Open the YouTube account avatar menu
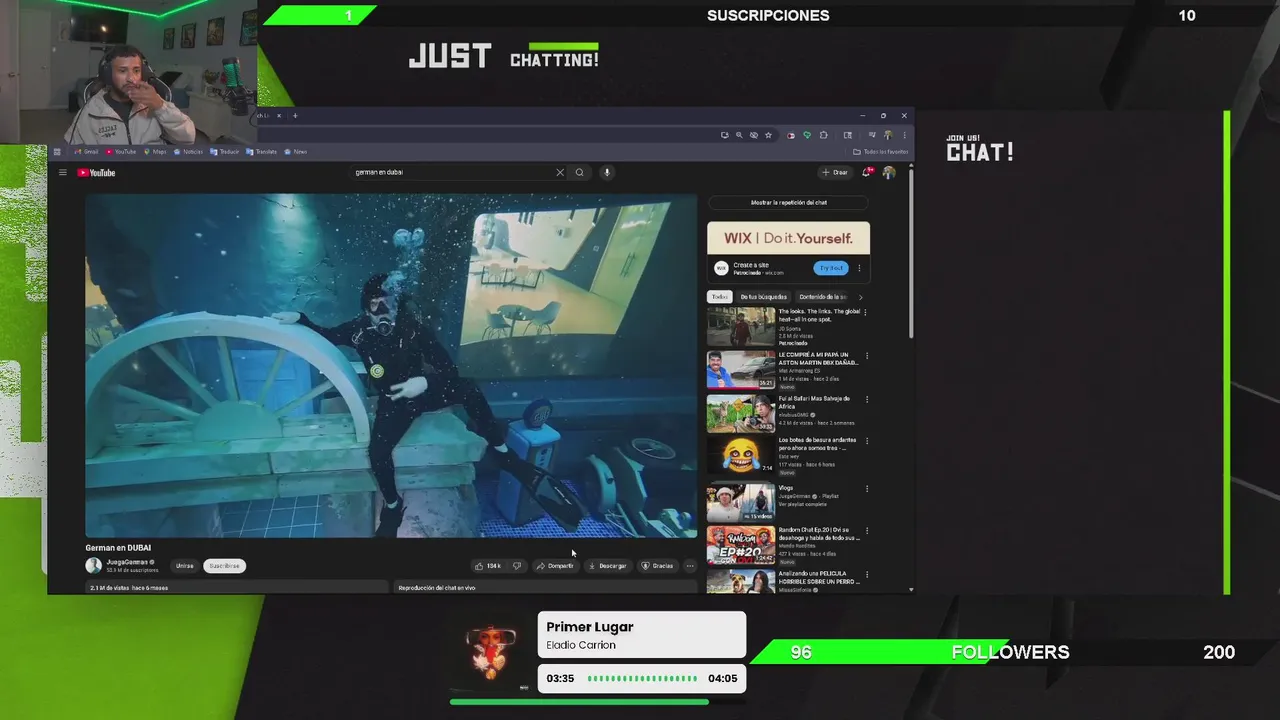 pyautogui.click(x=889, y=172)
